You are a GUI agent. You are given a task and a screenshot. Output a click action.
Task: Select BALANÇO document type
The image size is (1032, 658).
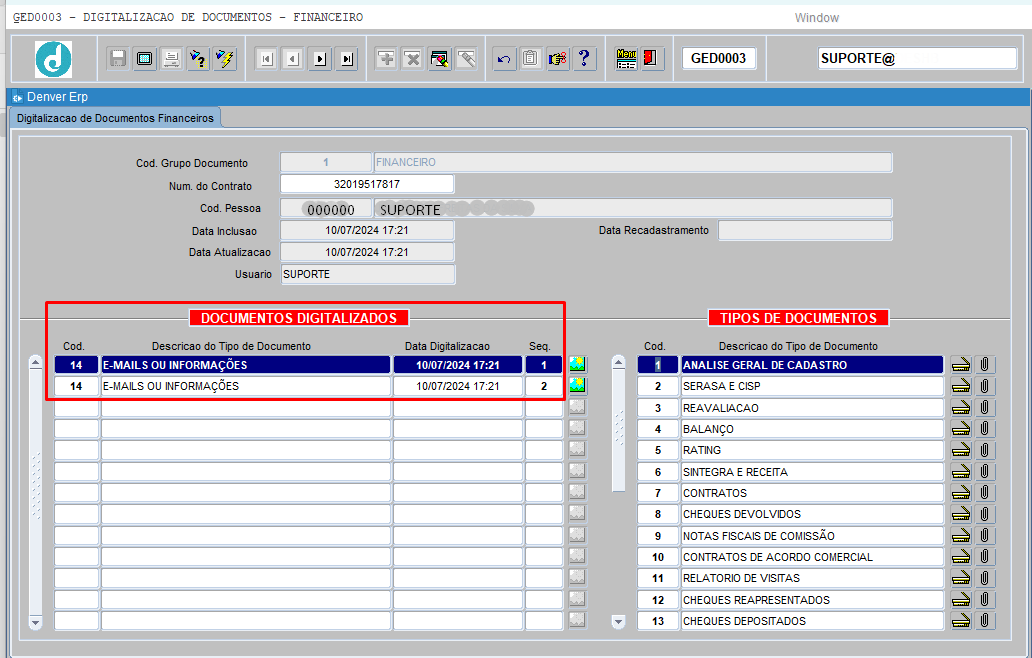[x=812, y=428]
